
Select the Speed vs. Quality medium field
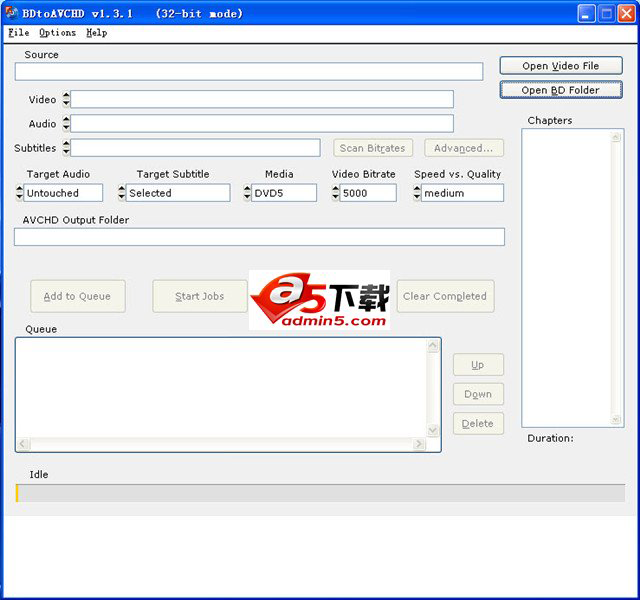click(462, 193)
